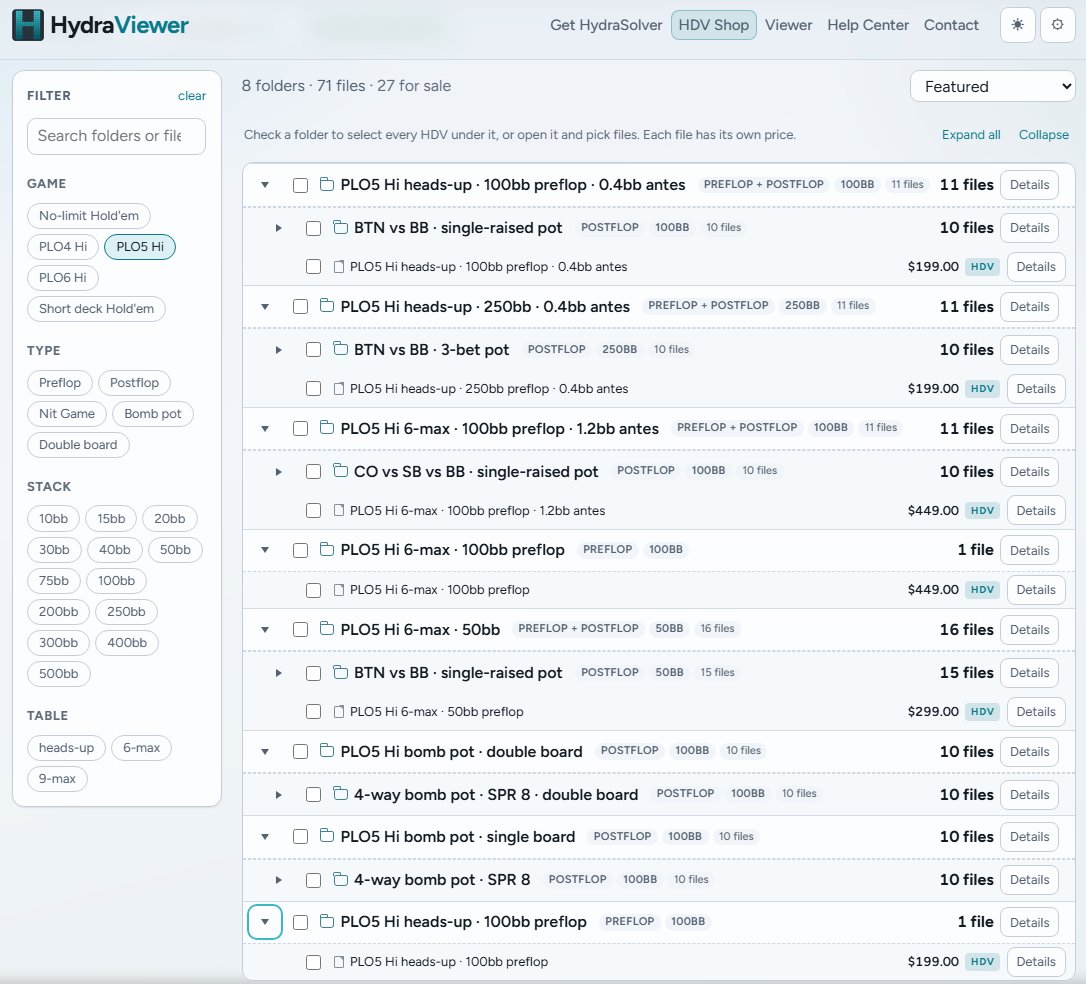Expand BTN vs BB 3-bet pot subfolder
This screenshot has height=984, width=1086.
pos(278,350)
